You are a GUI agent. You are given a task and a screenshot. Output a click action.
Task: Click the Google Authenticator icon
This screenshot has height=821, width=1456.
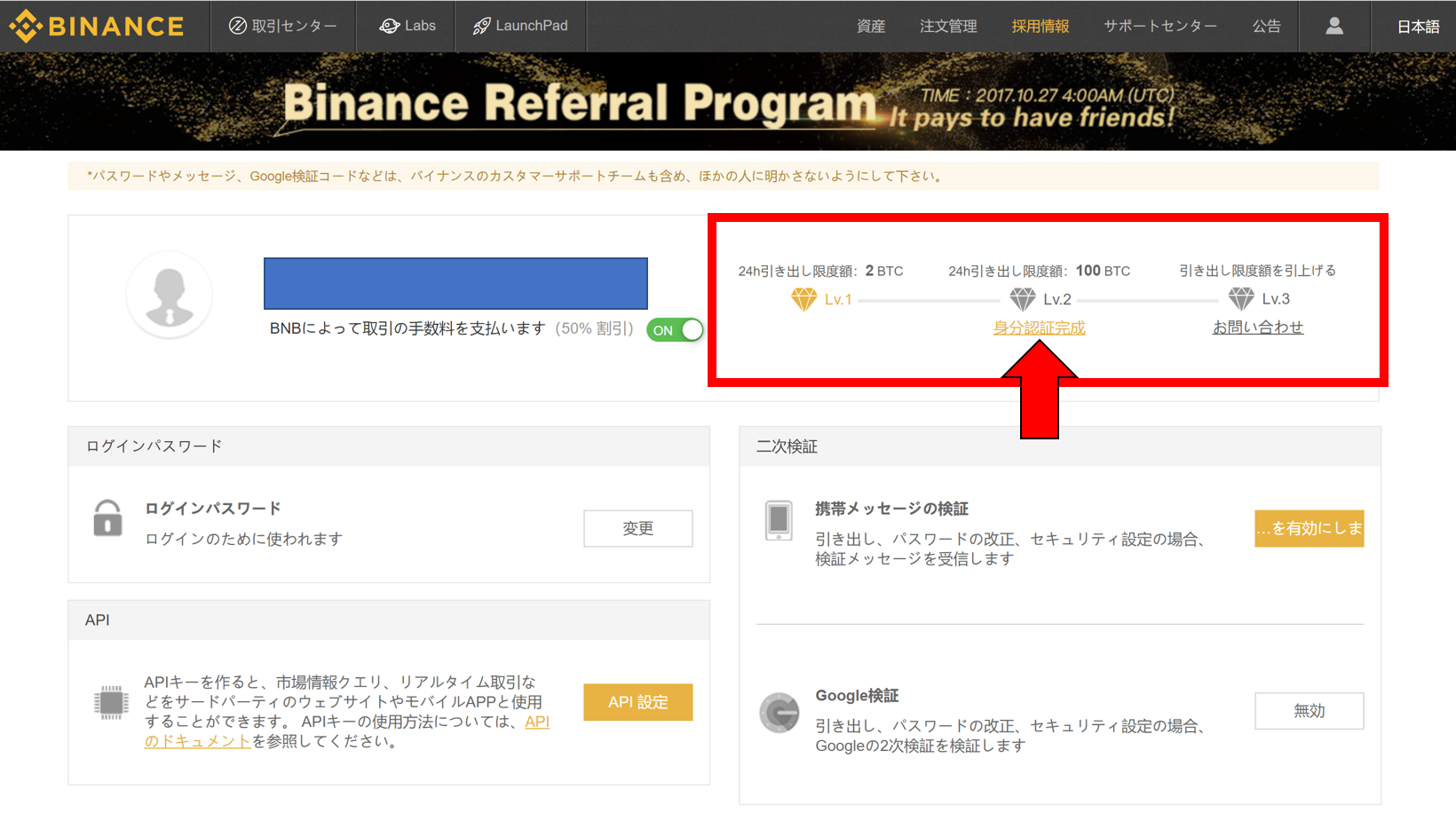pos(779,713)
